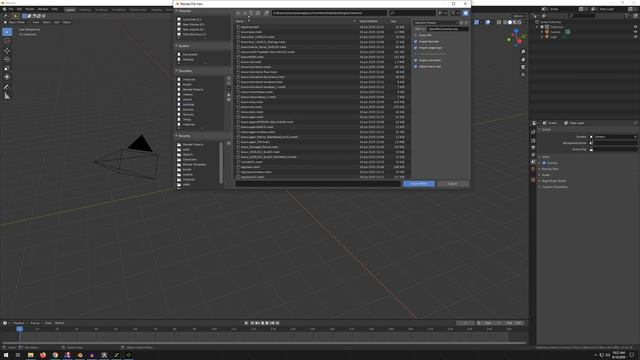This screenshot has height=360, width=640.
Task: Open the Camera dropdown in Scene properties
Action: [x=613, y=137]
